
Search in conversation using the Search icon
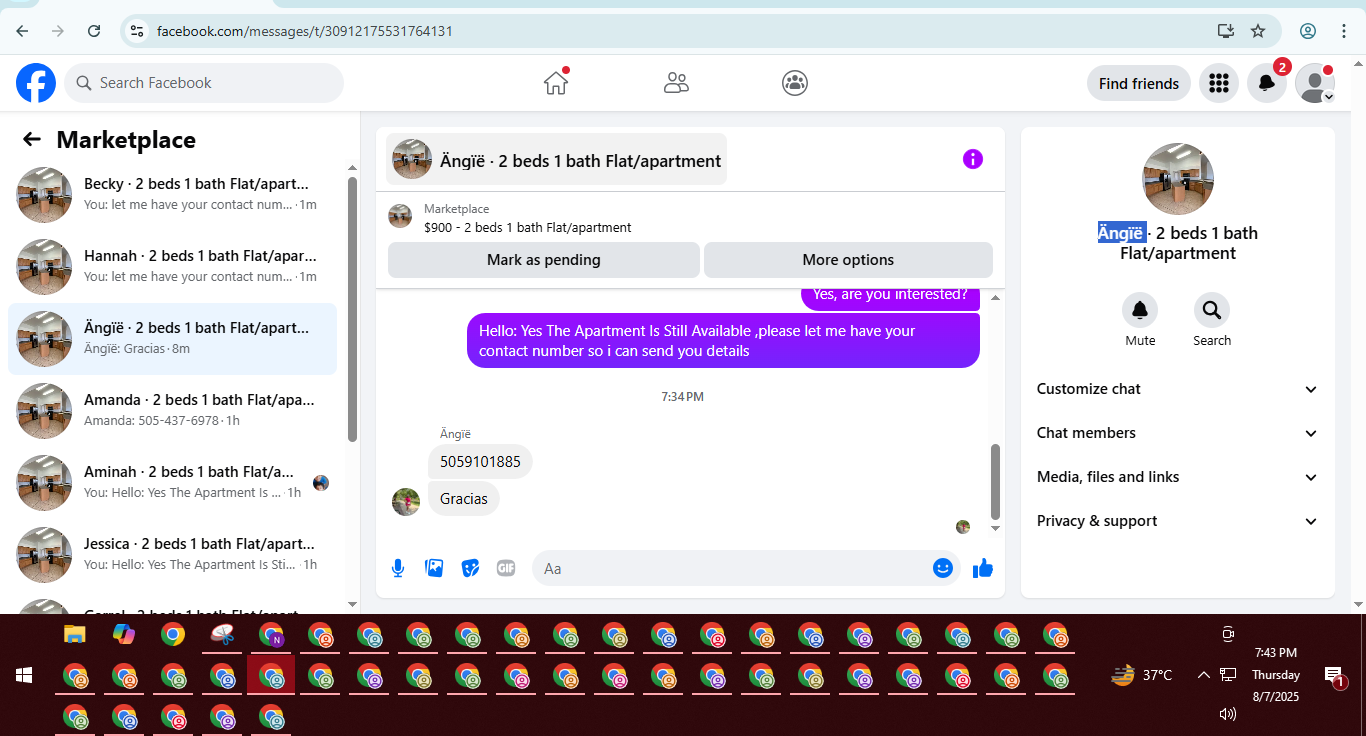point(1212,310)
